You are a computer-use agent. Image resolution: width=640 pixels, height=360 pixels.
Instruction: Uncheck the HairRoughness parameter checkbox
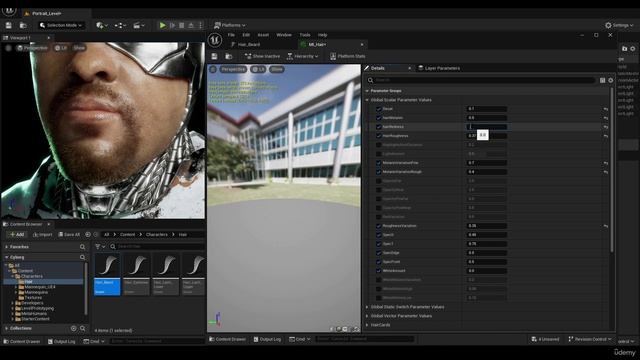pos(378,136)
